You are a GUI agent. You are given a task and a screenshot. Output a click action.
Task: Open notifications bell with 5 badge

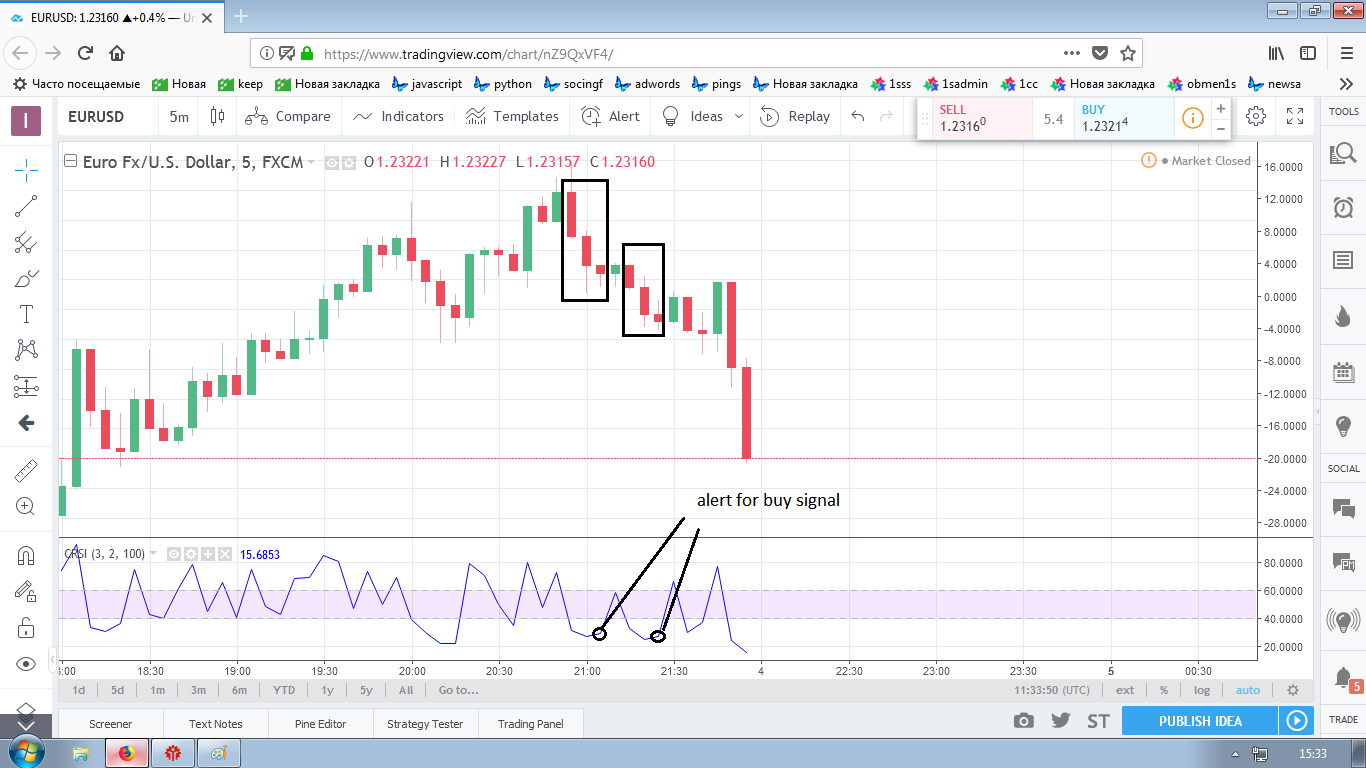pos(1345,679)
